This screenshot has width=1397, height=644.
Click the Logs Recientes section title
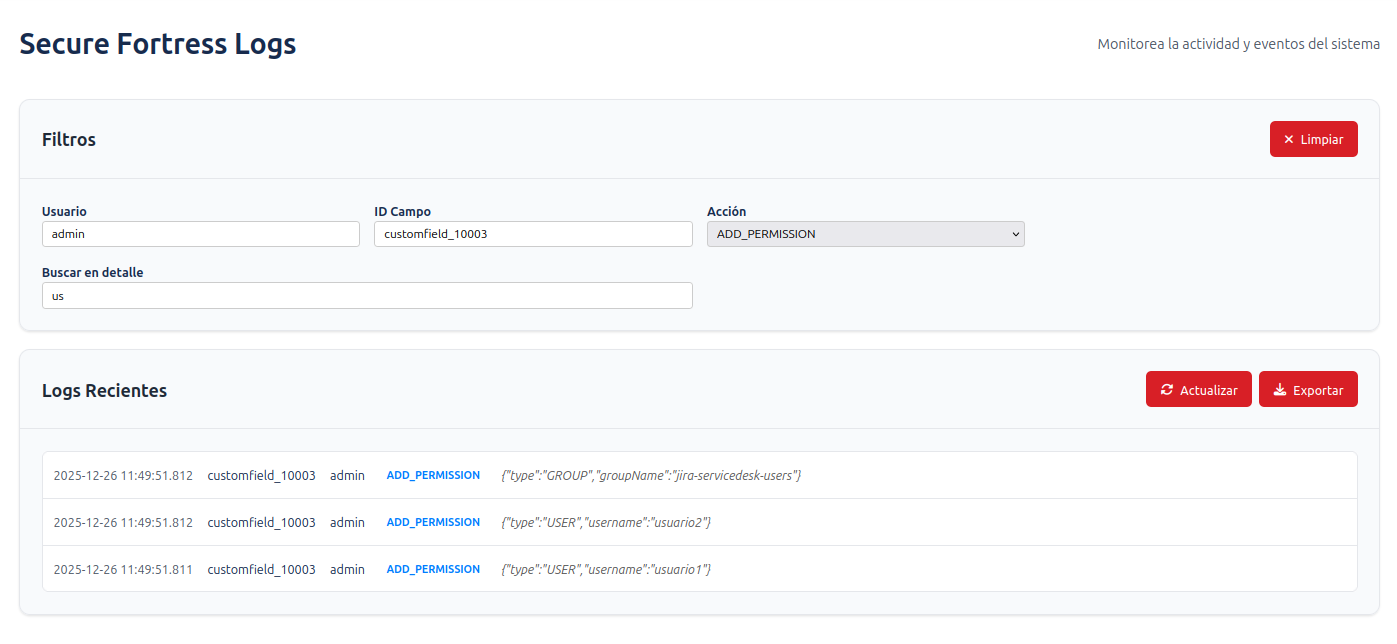pyautogui.click(x=104, y=390)
